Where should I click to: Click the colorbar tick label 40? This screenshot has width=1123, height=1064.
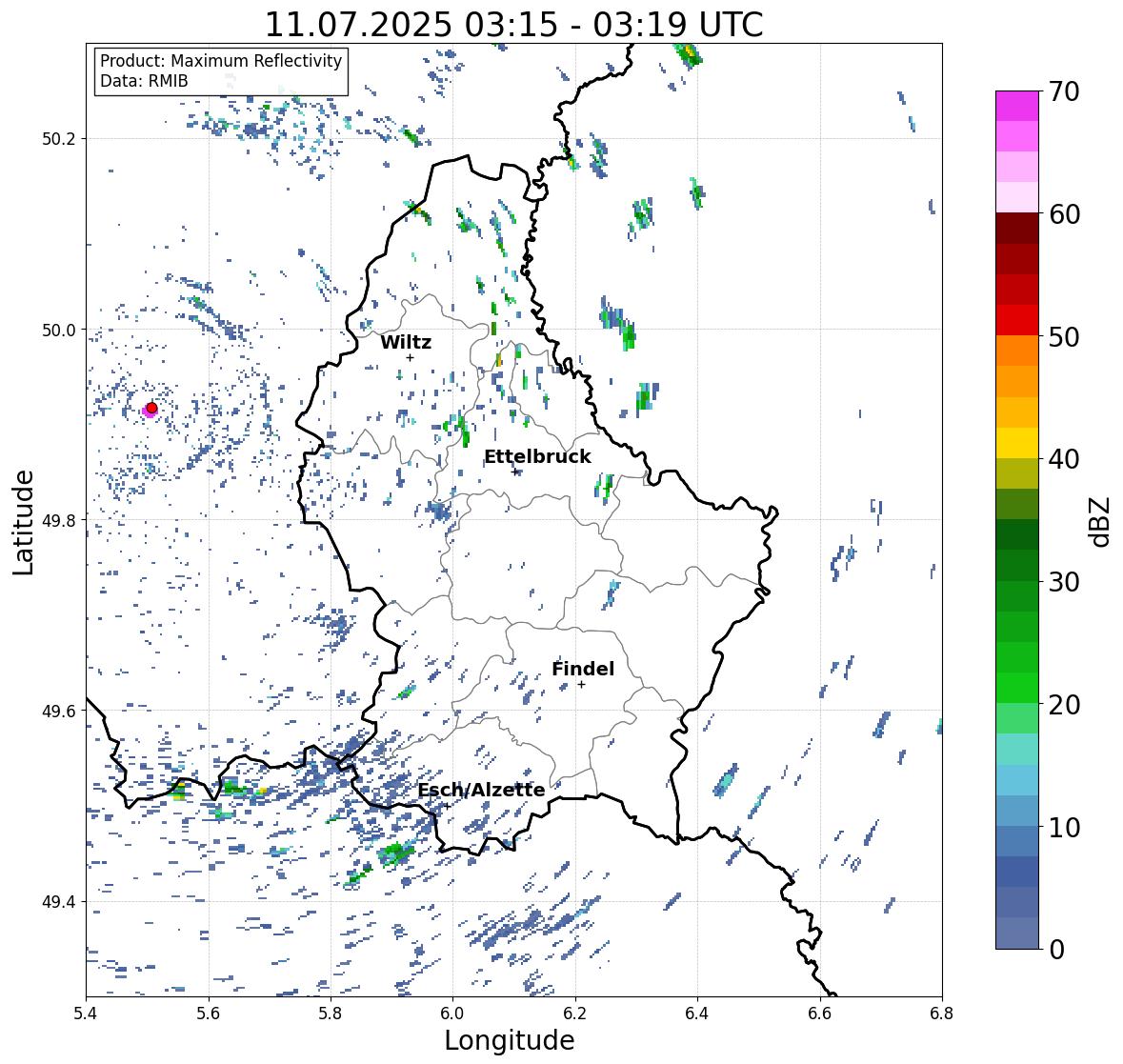pos(1064,459)
